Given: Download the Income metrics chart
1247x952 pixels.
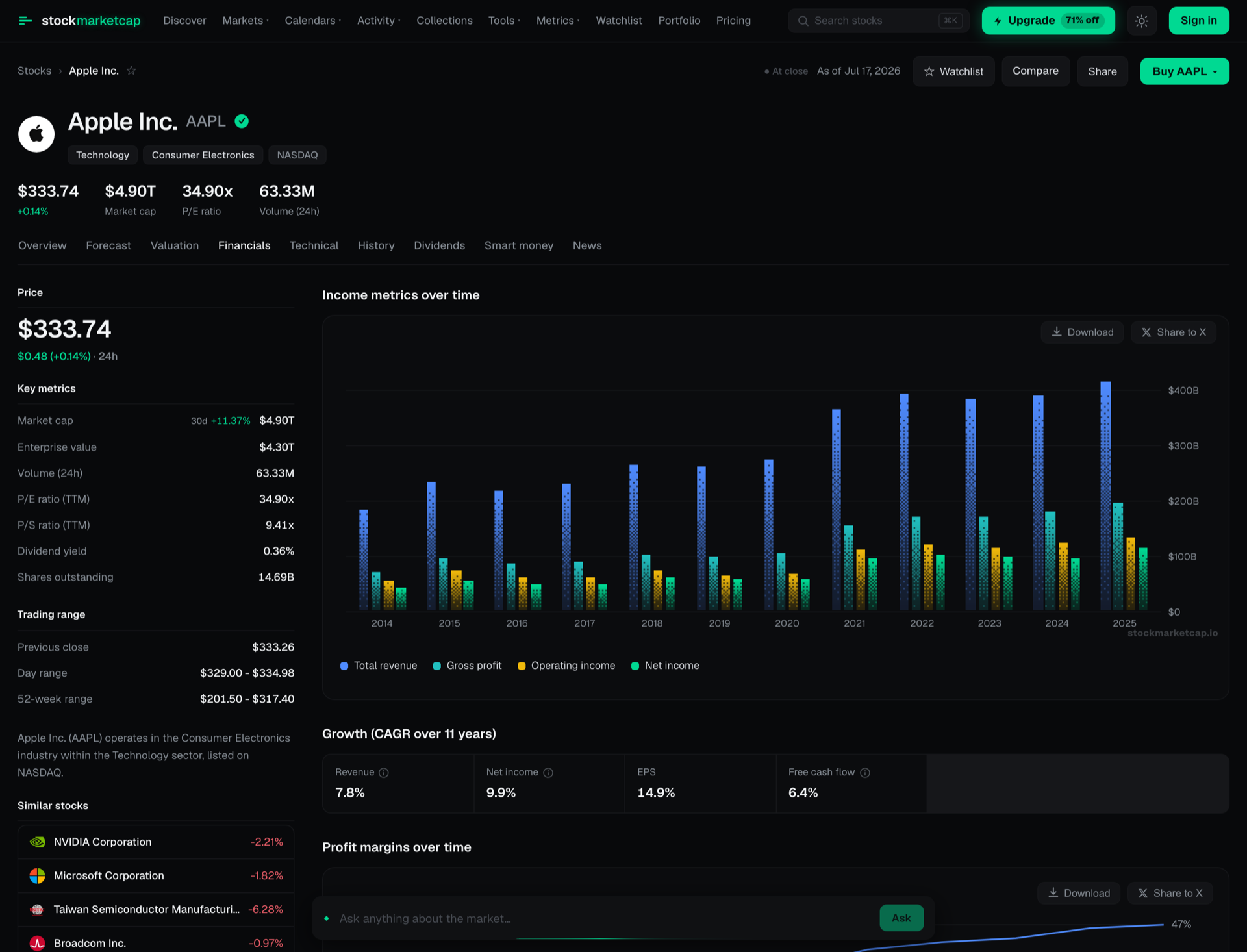Looking at the screenshot, I should [x=1082, y=332].
